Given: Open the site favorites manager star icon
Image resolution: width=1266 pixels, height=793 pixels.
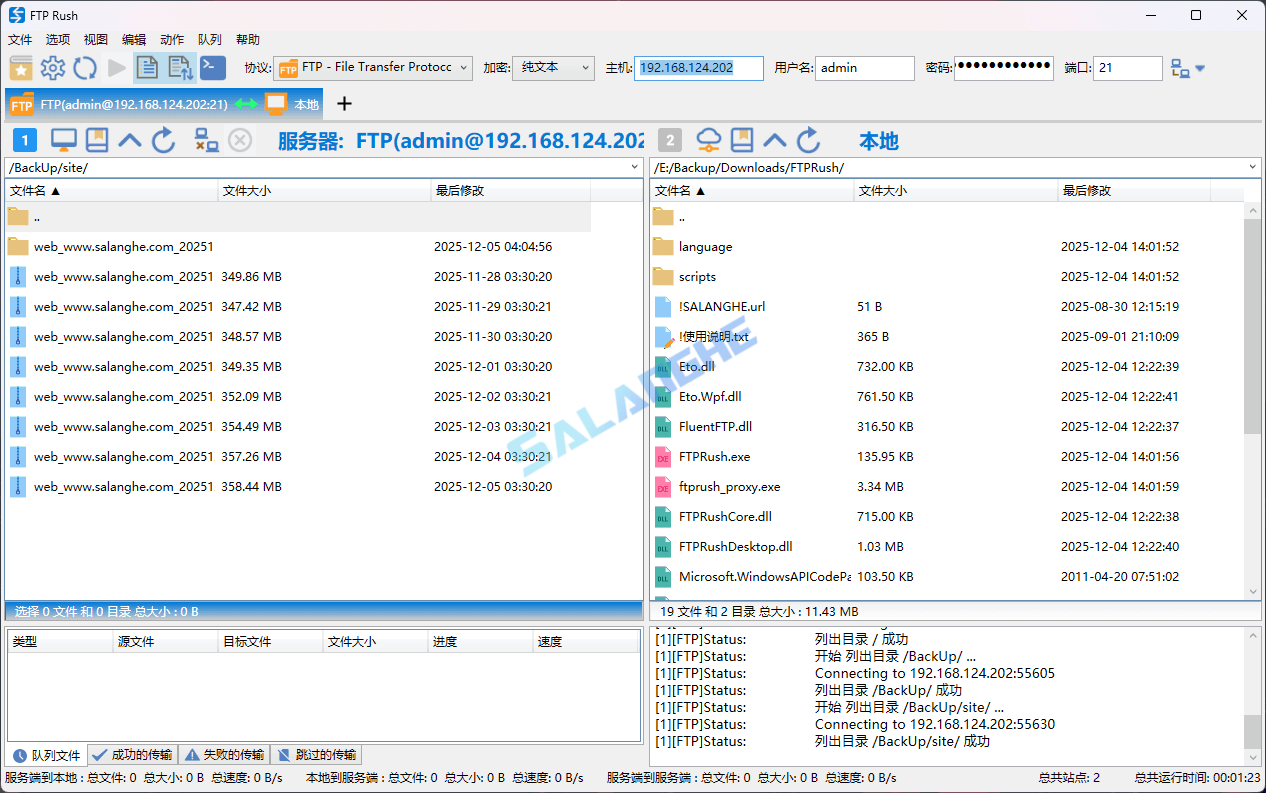Looking at the screenshot, I should point(21,69).
